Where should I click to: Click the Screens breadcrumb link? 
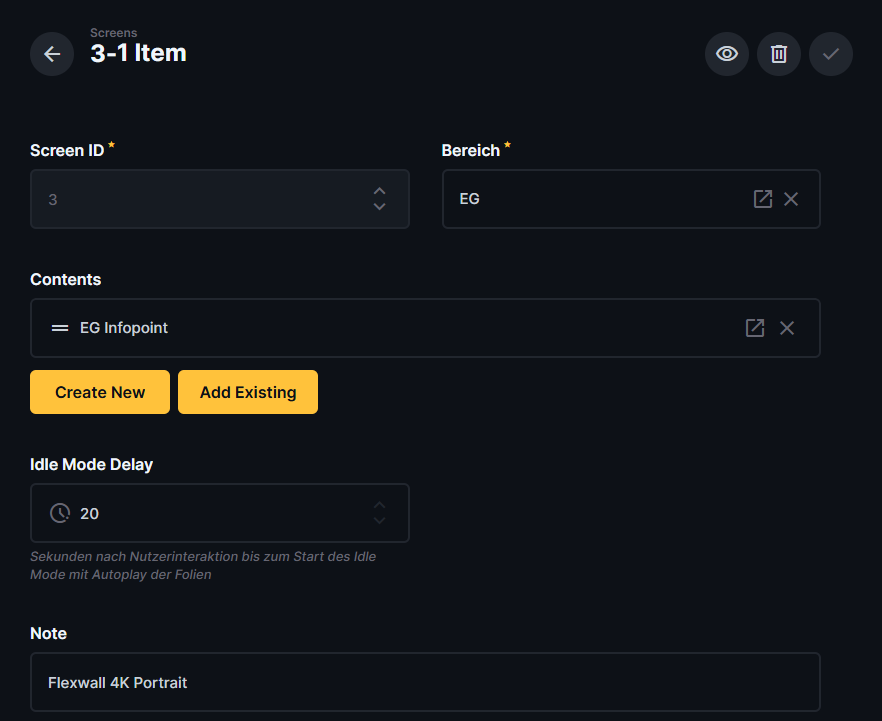pos(113,33)
